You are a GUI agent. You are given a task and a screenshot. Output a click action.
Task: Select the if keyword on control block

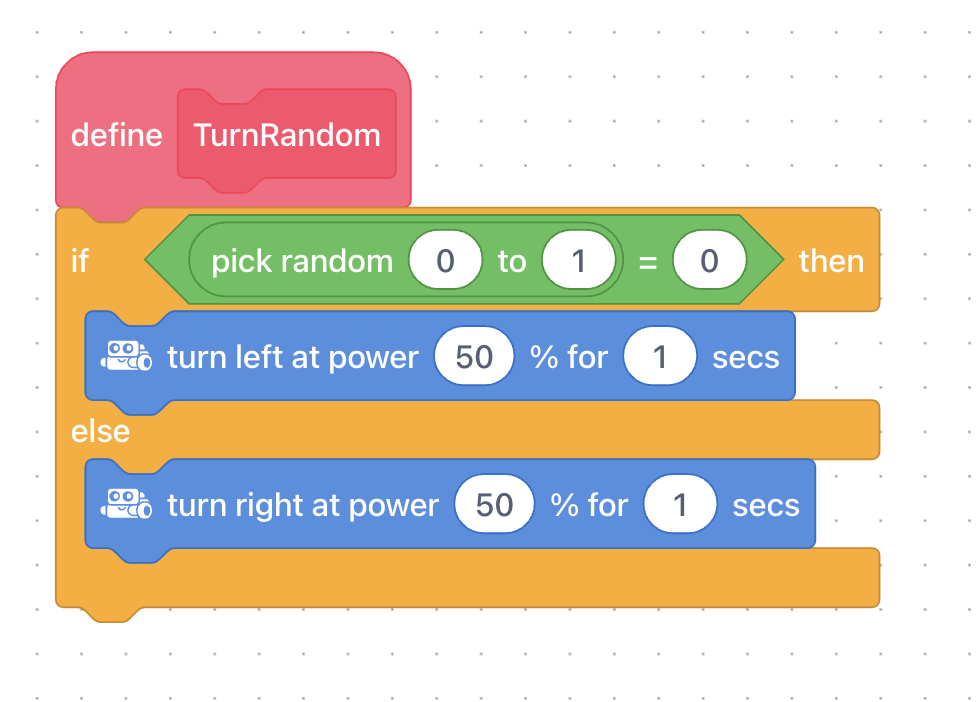click(x=80, y=261)
